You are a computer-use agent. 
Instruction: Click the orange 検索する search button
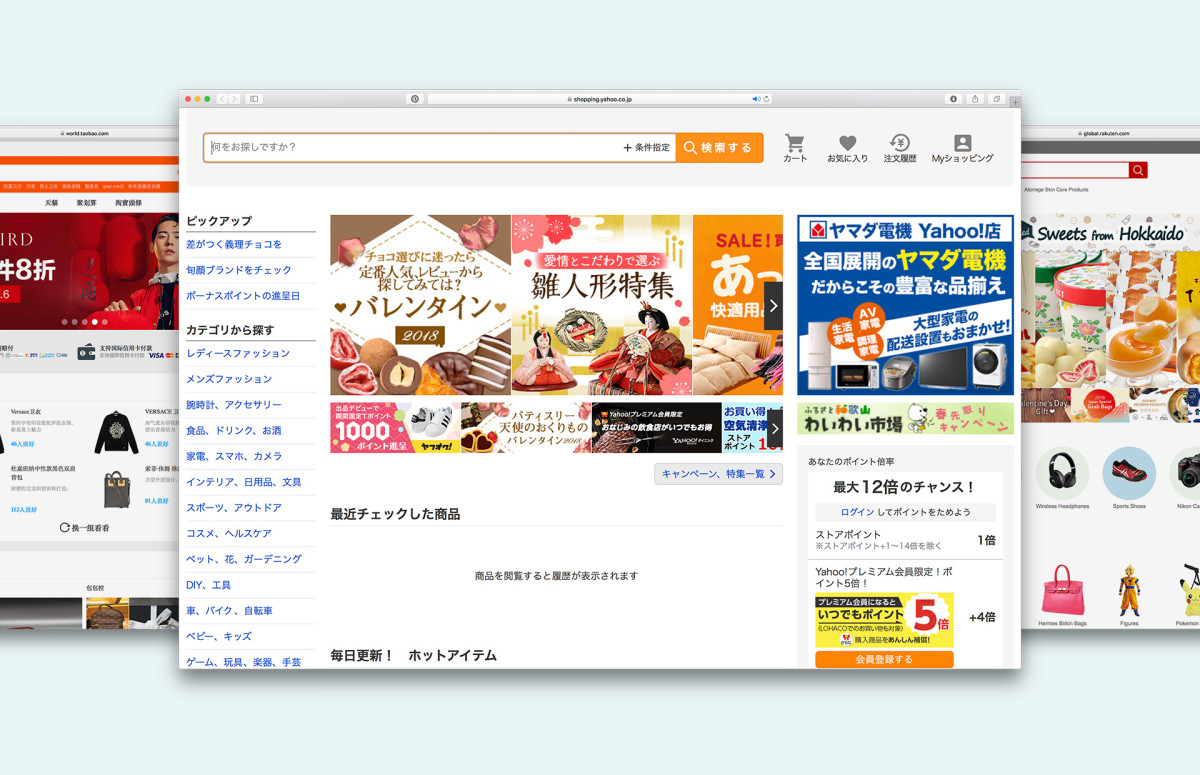pyautogui.click(x=719, y=148)
